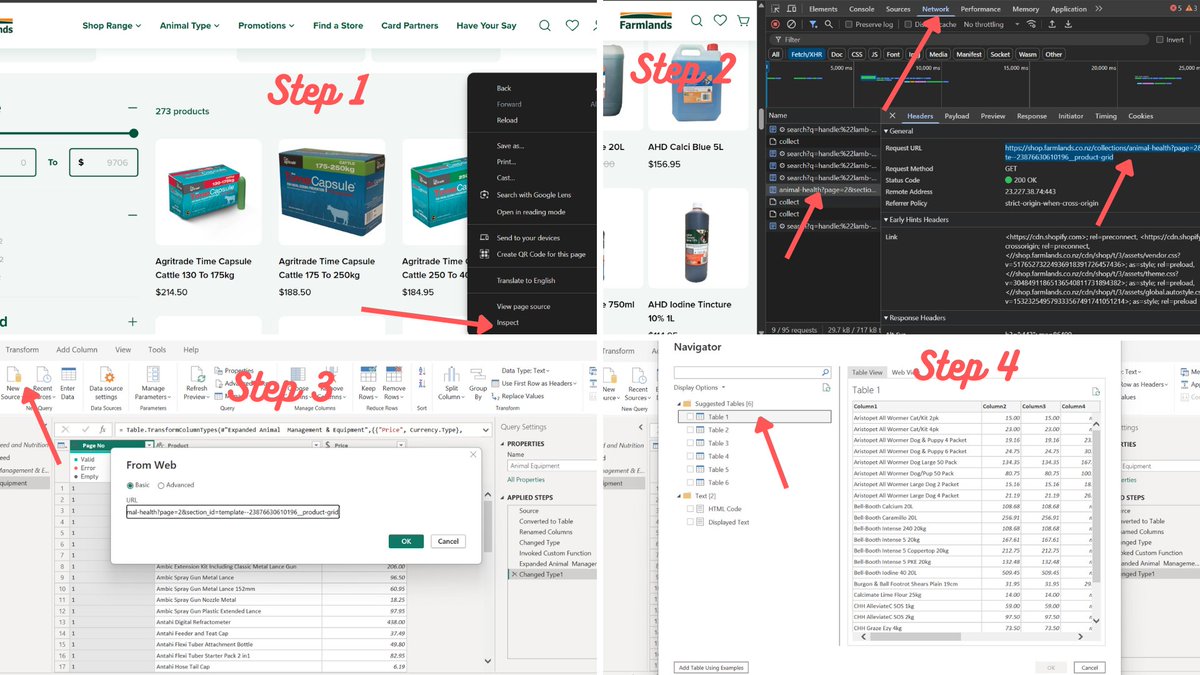Click Cancel in the From Web dialog
1200x675 pixels.
click(x=448, y=541)
